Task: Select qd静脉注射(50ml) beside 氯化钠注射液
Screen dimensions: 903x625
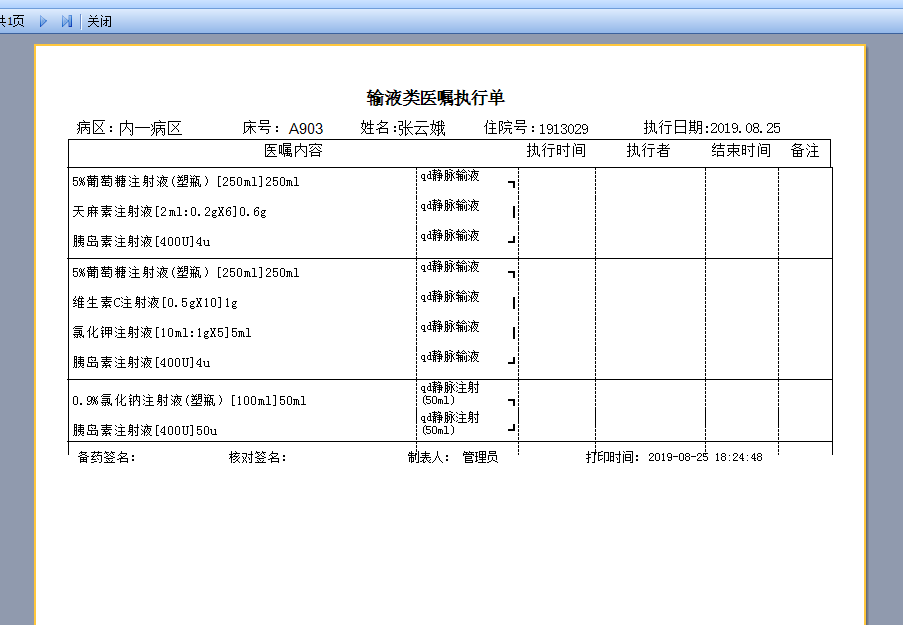Action: tap(450, 393)
